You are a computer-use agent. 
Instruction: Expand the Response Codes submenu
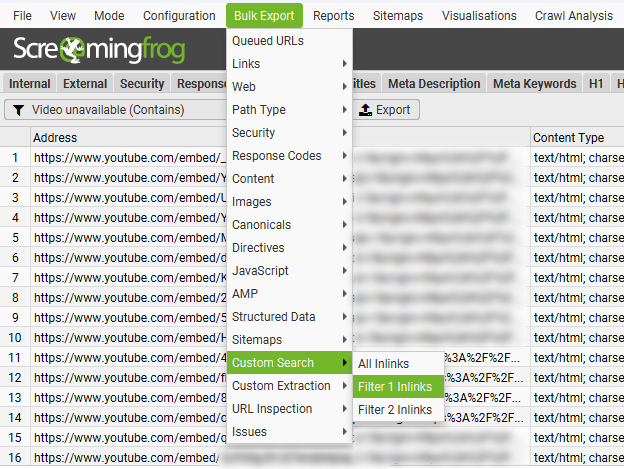point(289,156)
